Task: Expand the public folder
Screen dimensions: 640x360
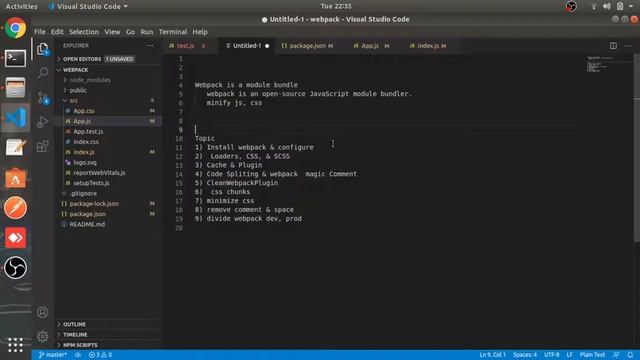Action: 78,90
